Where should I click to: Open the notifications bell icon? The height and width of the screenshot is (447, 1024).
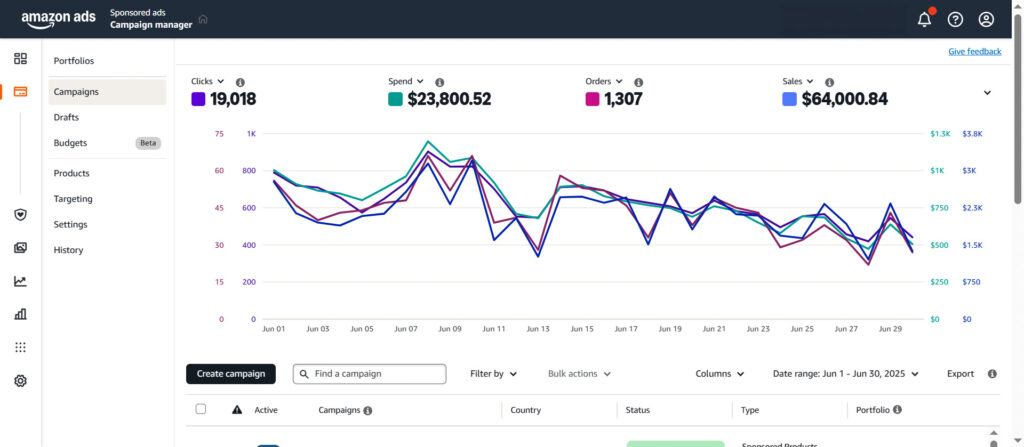(924, 19)
